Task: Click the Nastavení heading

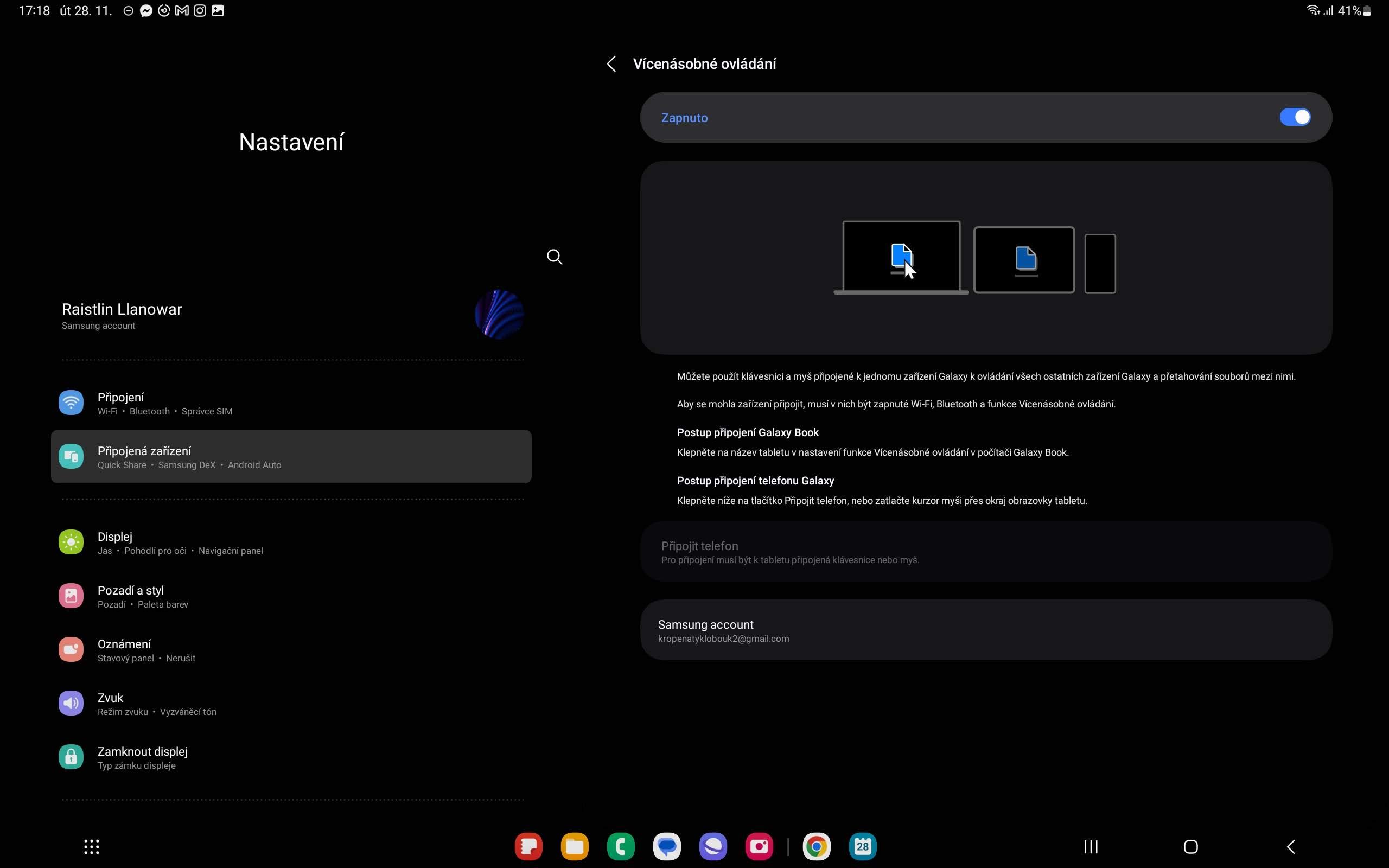Action: click(291, 142)
